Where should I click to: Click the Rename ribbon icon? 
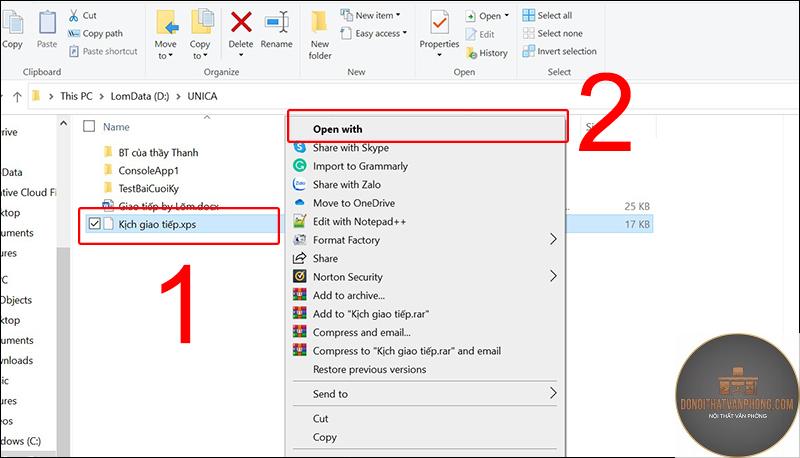click(277, 22)
